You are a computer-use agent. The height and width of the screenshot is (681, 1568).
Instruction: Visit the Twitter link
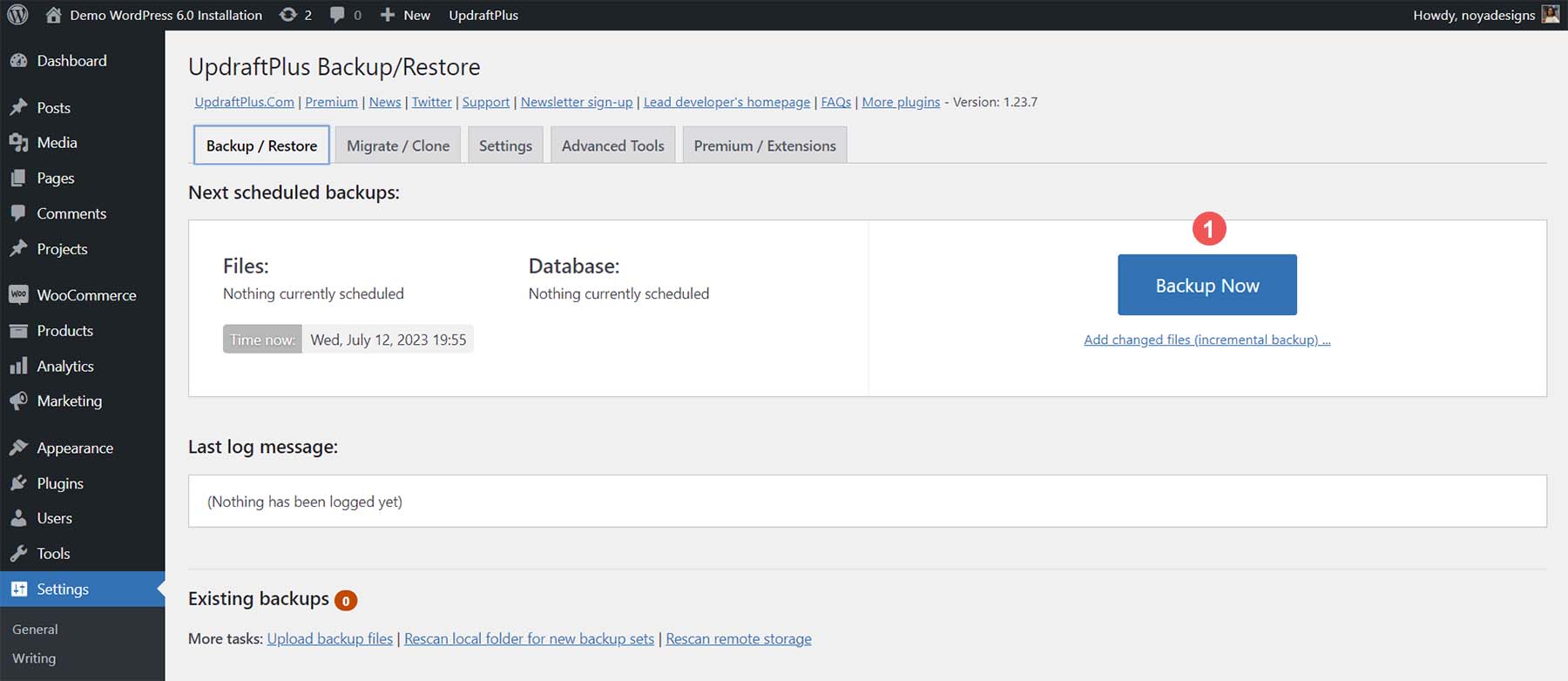[x=431, y=102]
